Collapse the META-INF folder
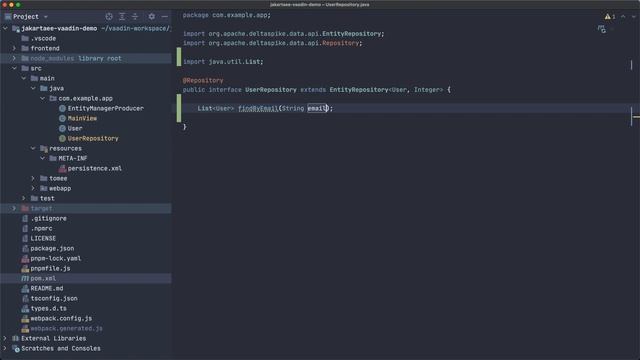640x360 pixels. click(x=42, y=158)
